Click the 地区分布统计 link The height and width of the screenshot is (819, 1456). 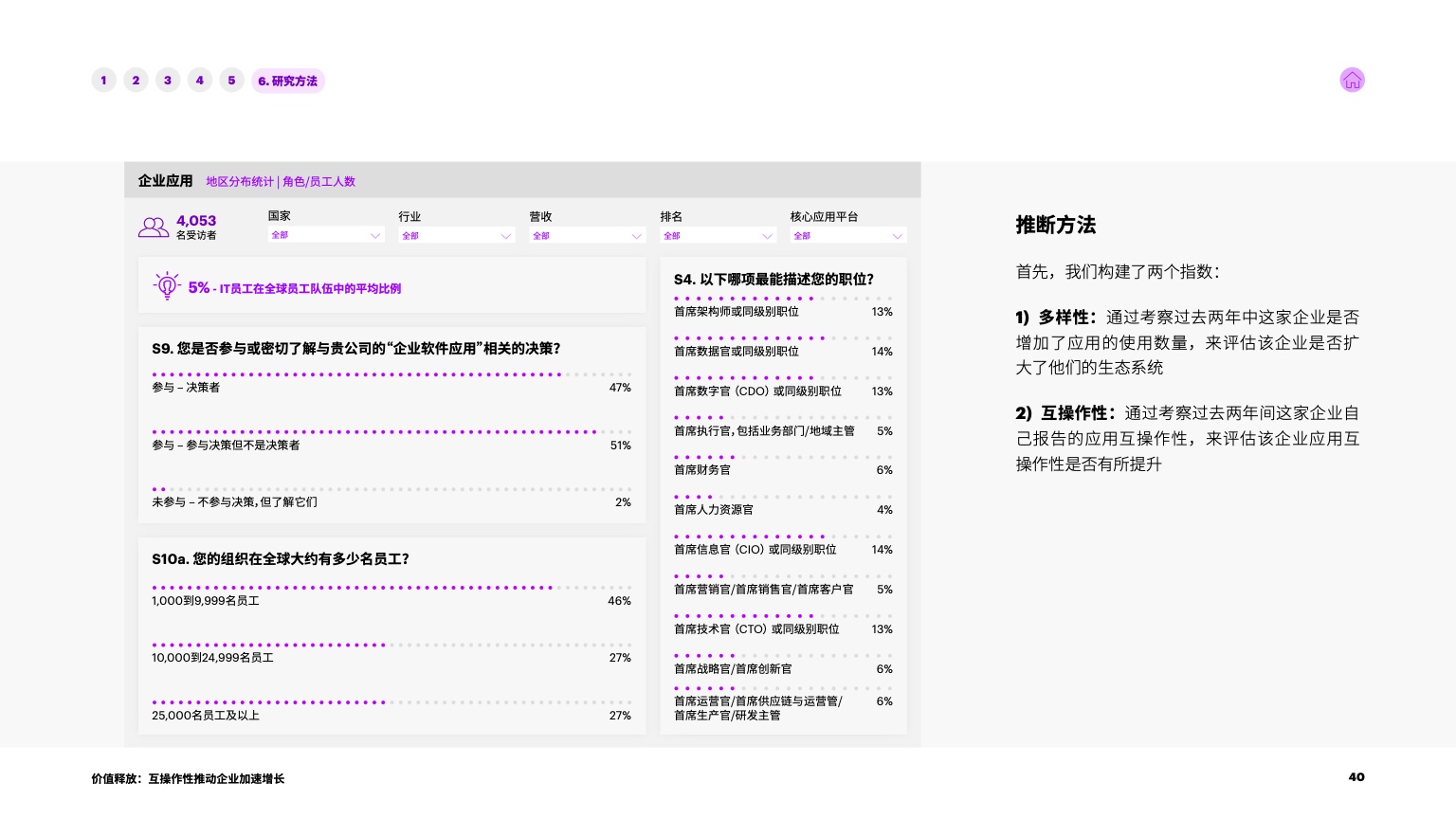tap(240, 182)
